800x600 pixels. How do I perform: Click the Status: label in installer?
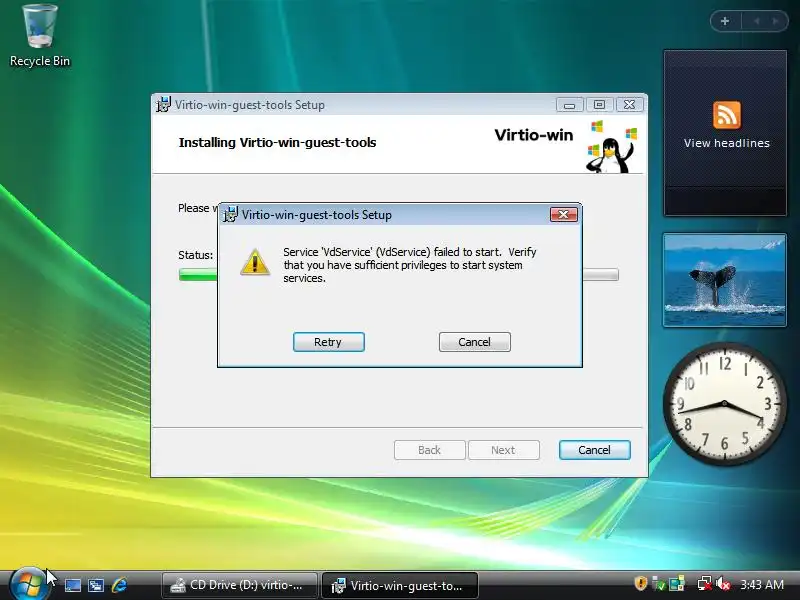click(x=195, y=255)
